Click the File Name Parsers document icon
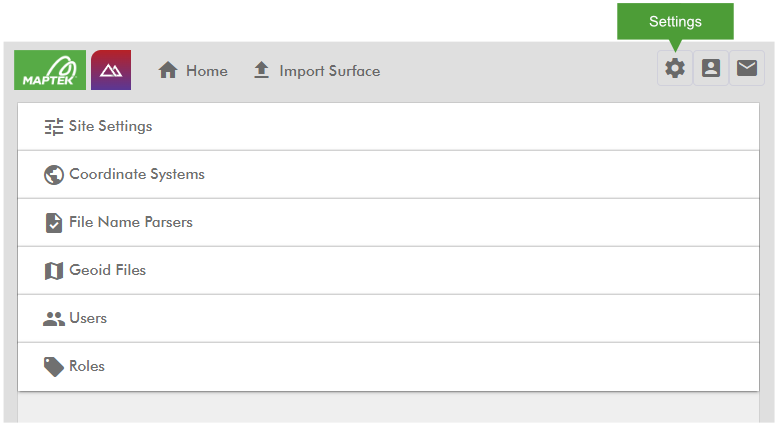This screenshot has width=776, height=425. pyautogui.click(x=53, y=223)
